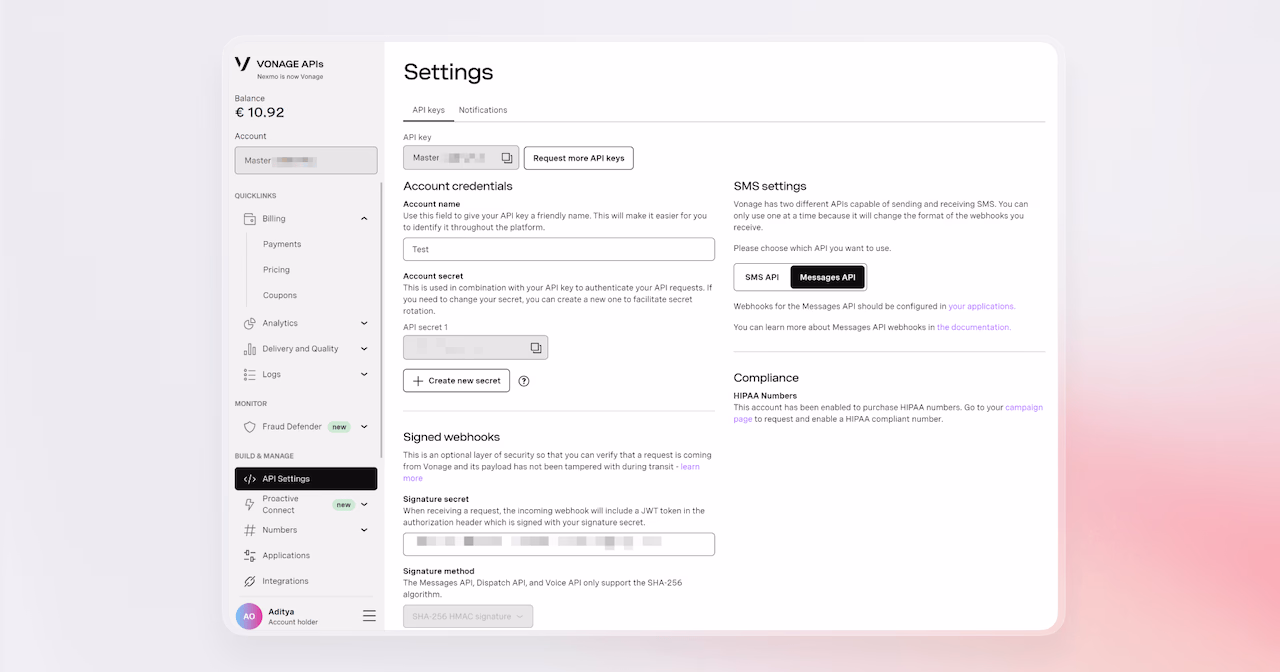
Task: Click the AO user avatar
Action: 249,617
